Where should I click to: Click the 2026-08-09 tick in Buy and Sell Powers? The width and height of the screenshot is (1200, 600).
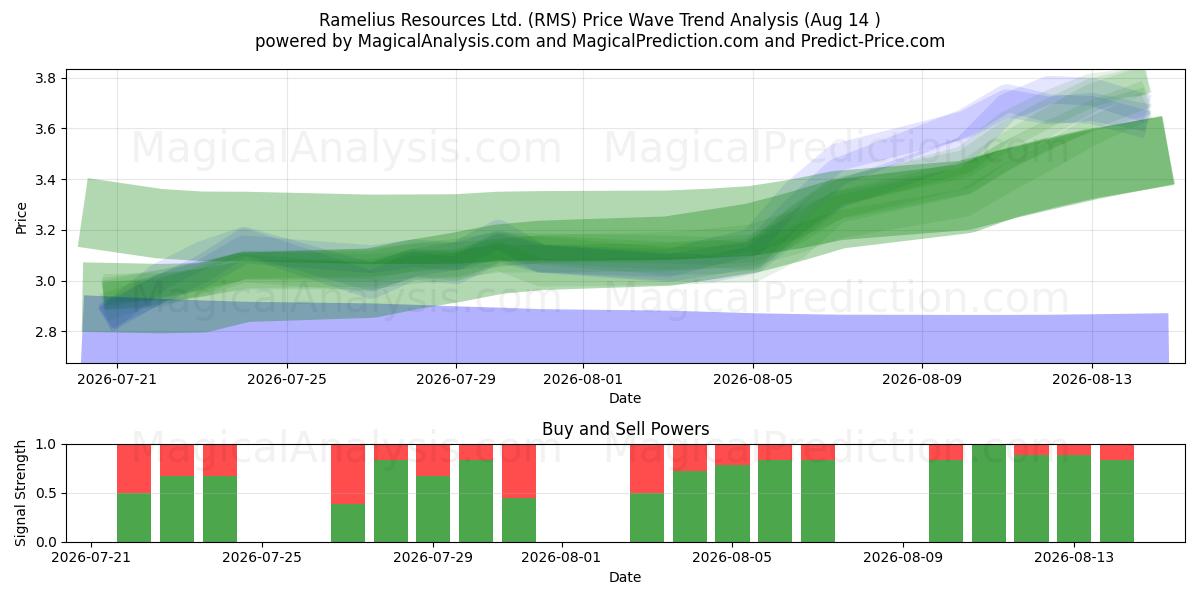click(903, 558)
